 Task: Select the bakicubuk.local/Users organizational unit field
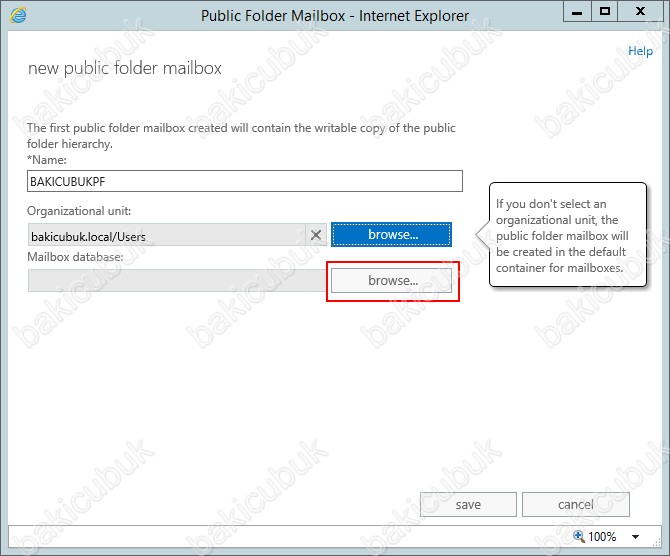click(x=165, y=235)
